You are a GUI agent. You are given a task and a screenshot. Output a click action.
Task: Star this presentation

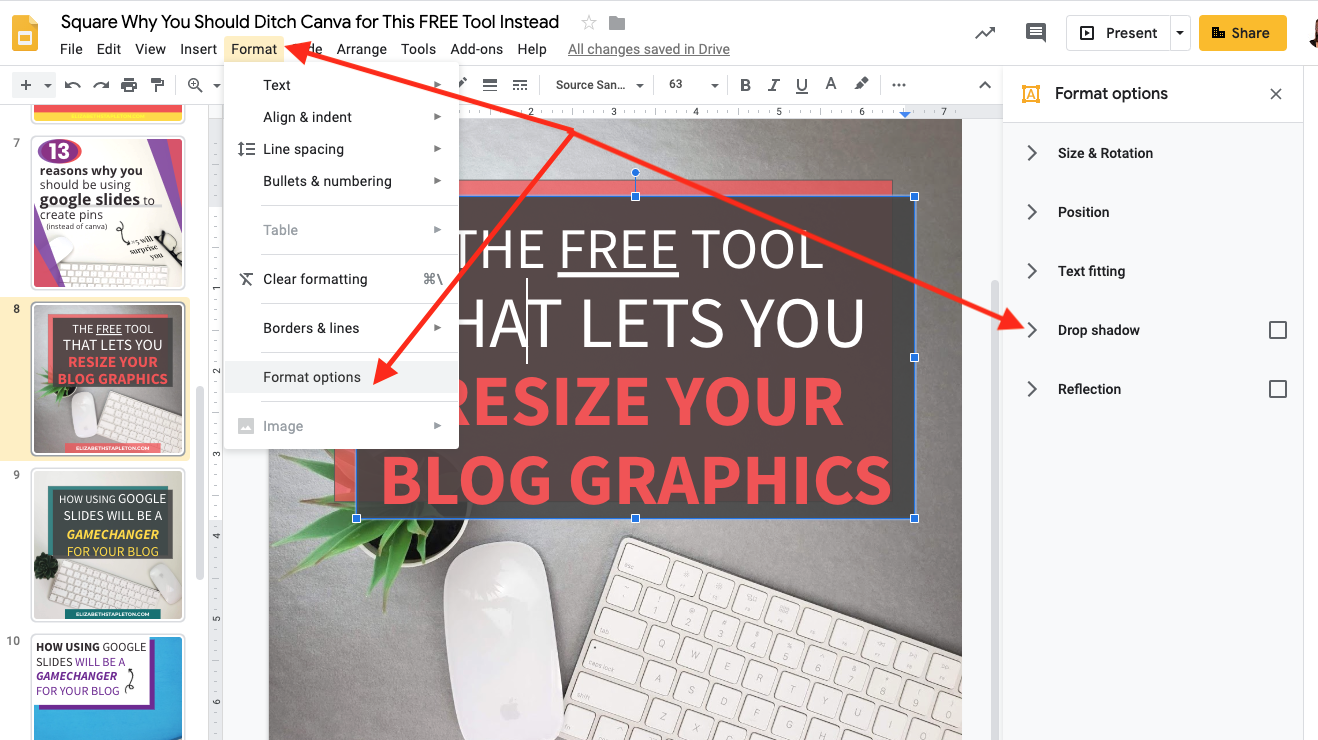589,22
